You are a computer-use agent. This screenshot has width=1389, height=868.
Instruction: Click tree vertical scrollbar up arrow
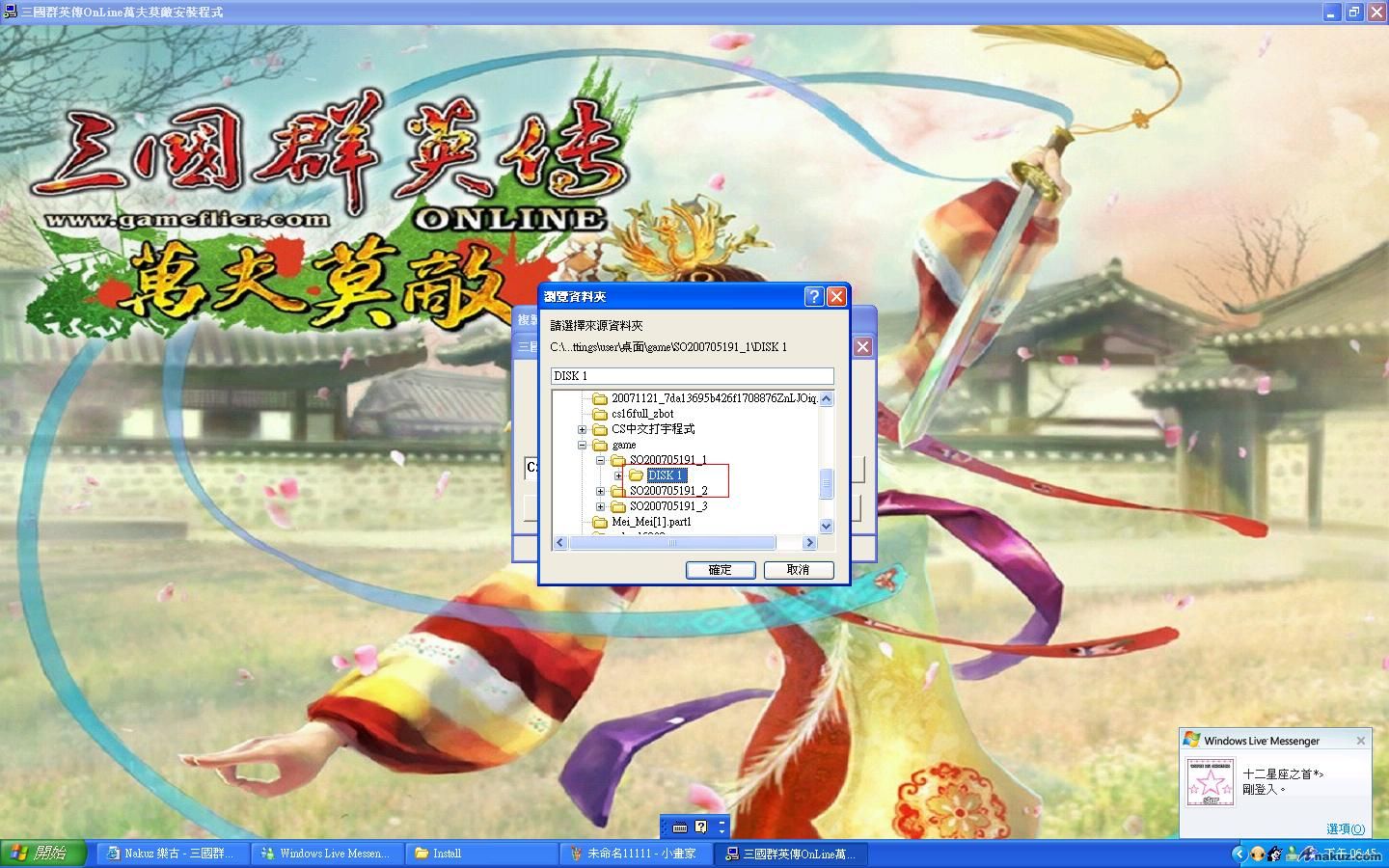point(826,398)
